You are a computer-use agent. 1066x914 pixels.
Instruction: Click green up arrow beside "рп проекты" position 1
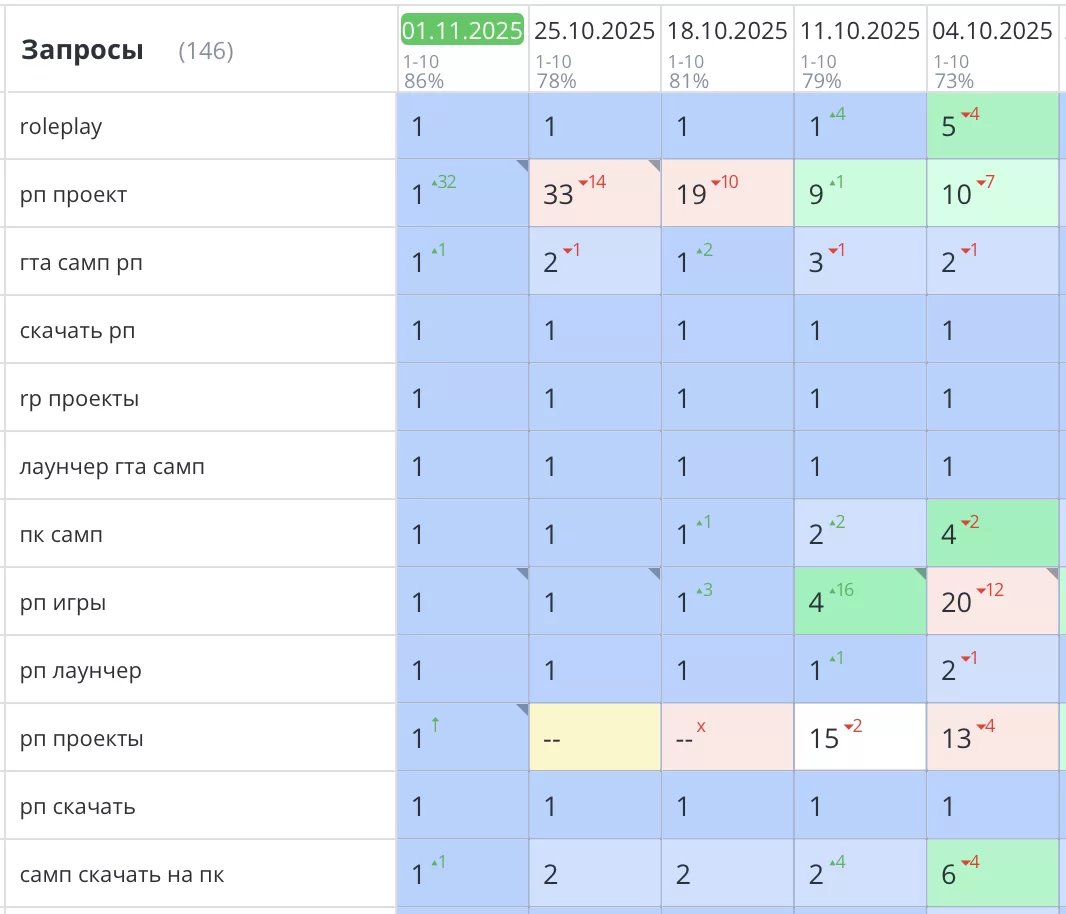pos(435,725)
